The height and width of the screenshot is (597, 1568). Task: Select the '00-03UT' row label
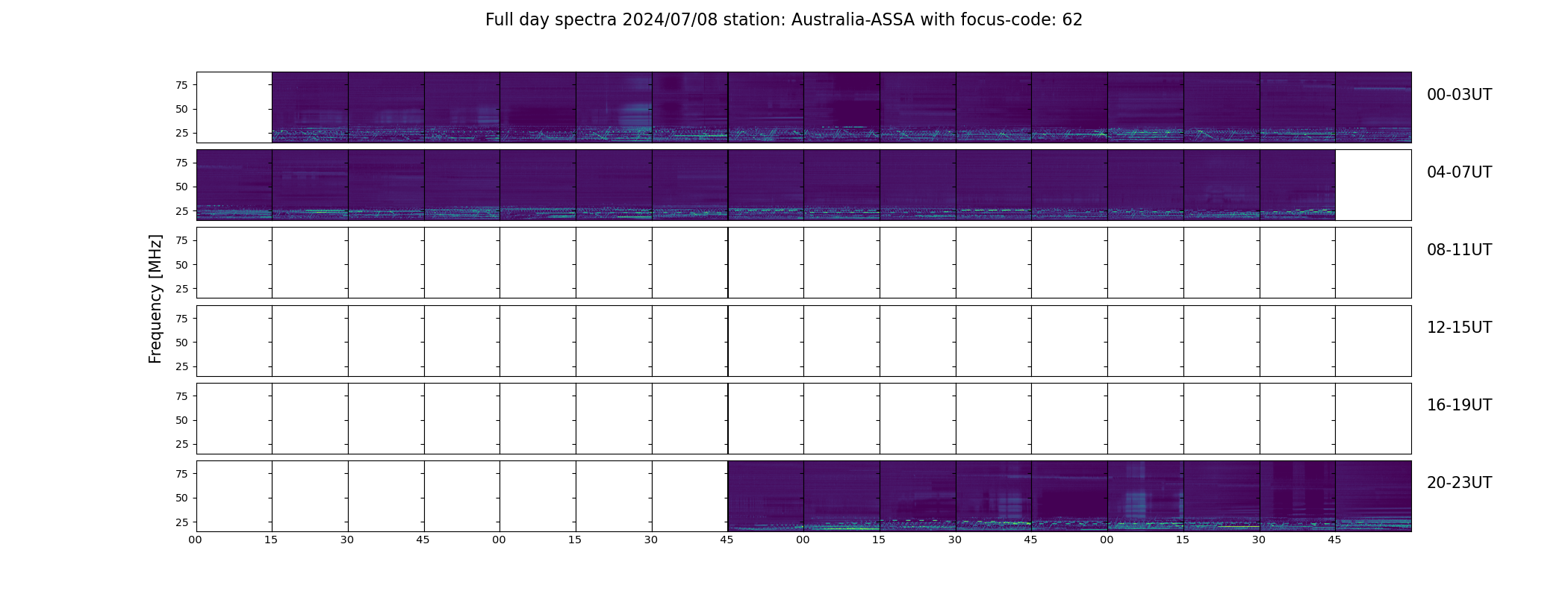click(1459, 95)
